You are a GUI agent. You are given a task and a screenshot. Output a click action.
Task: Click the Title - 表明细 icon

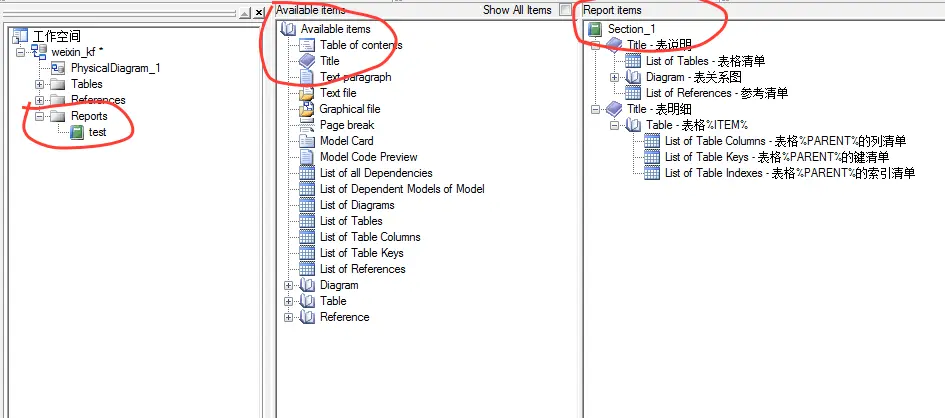[614, 109]
